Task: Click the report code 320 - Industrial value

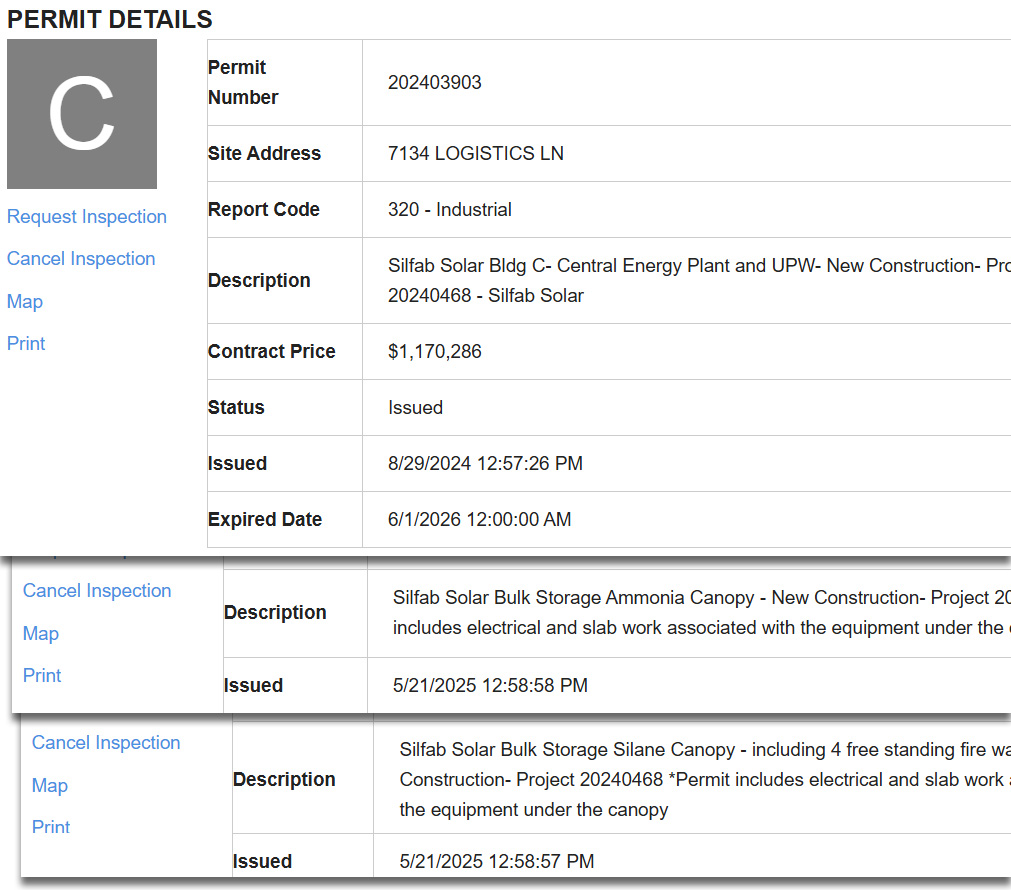Action: tap(449, 210)
